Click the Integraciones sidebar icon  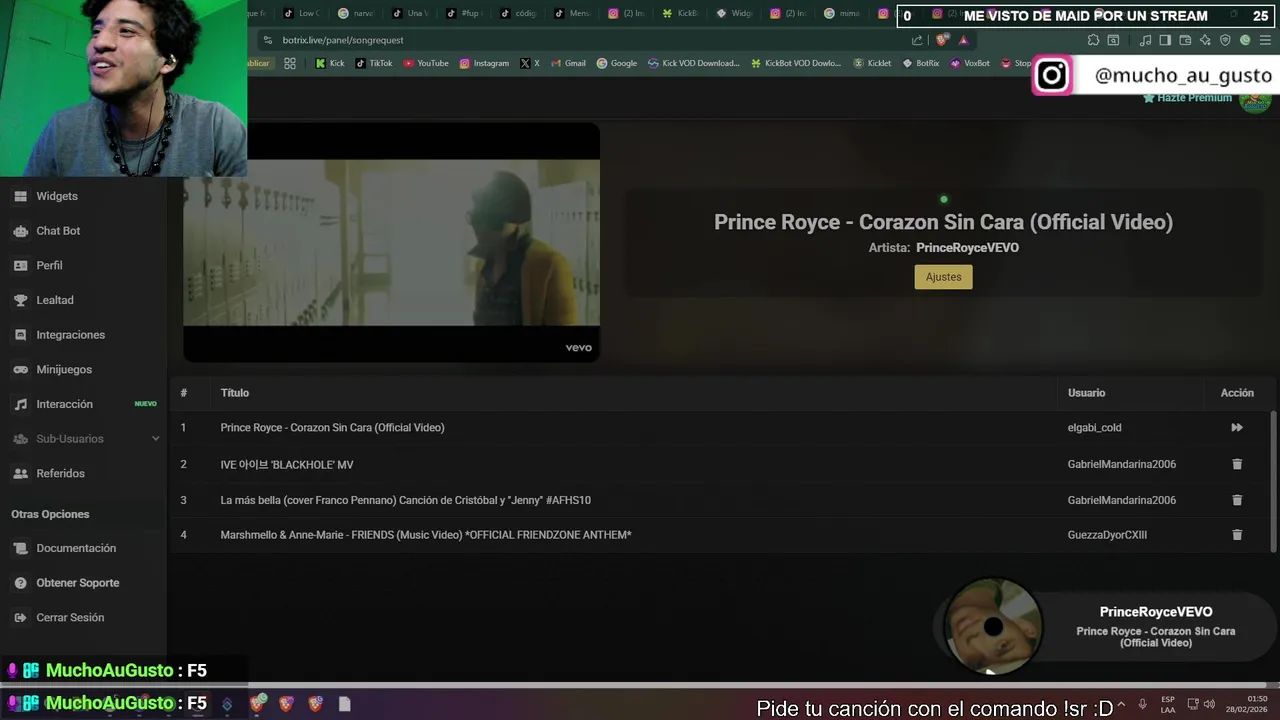20,335
